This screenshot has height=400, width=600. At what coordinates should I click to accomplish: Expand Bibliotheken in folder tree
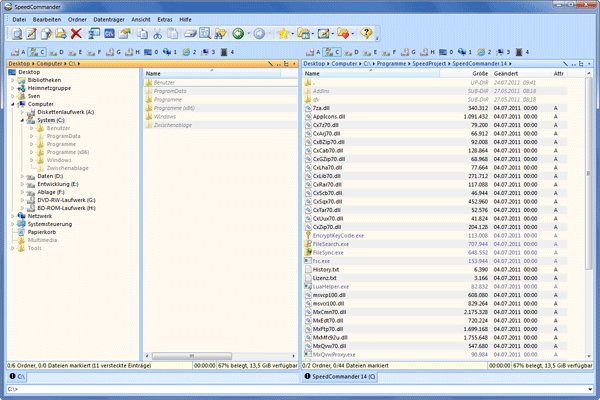coord(13,80)
